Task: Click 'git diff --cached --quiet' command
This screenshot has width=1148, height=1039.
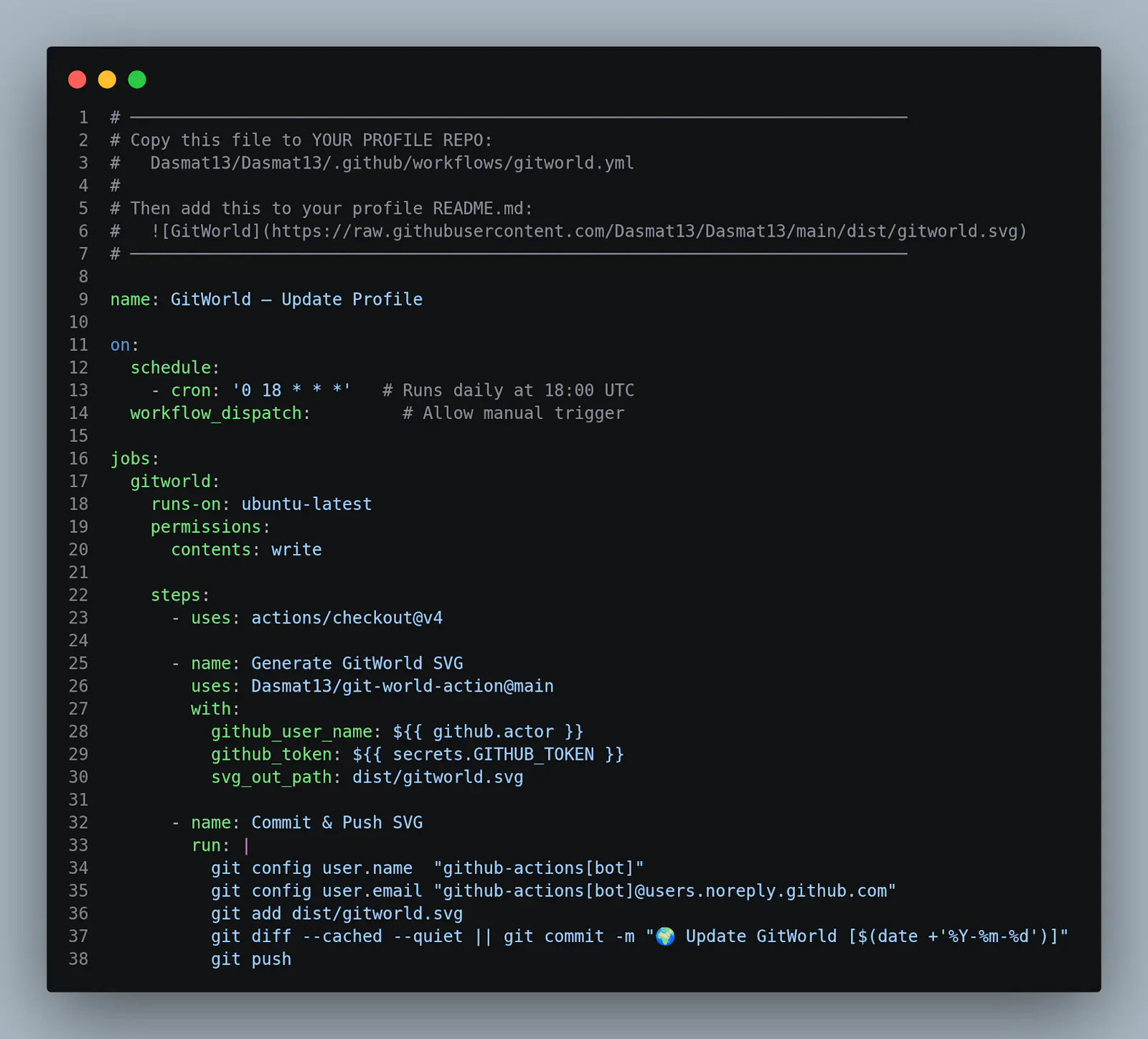Action: [337, 936]
